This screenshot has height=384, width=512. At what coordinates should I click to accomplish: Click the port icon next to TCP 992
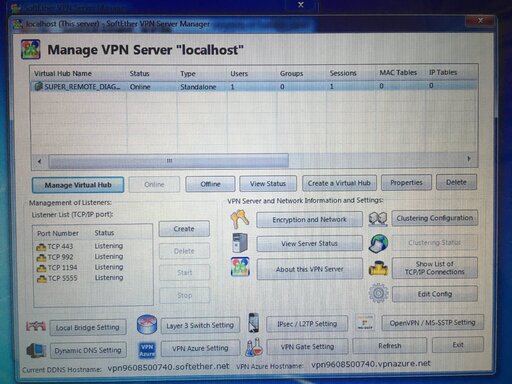41,258
